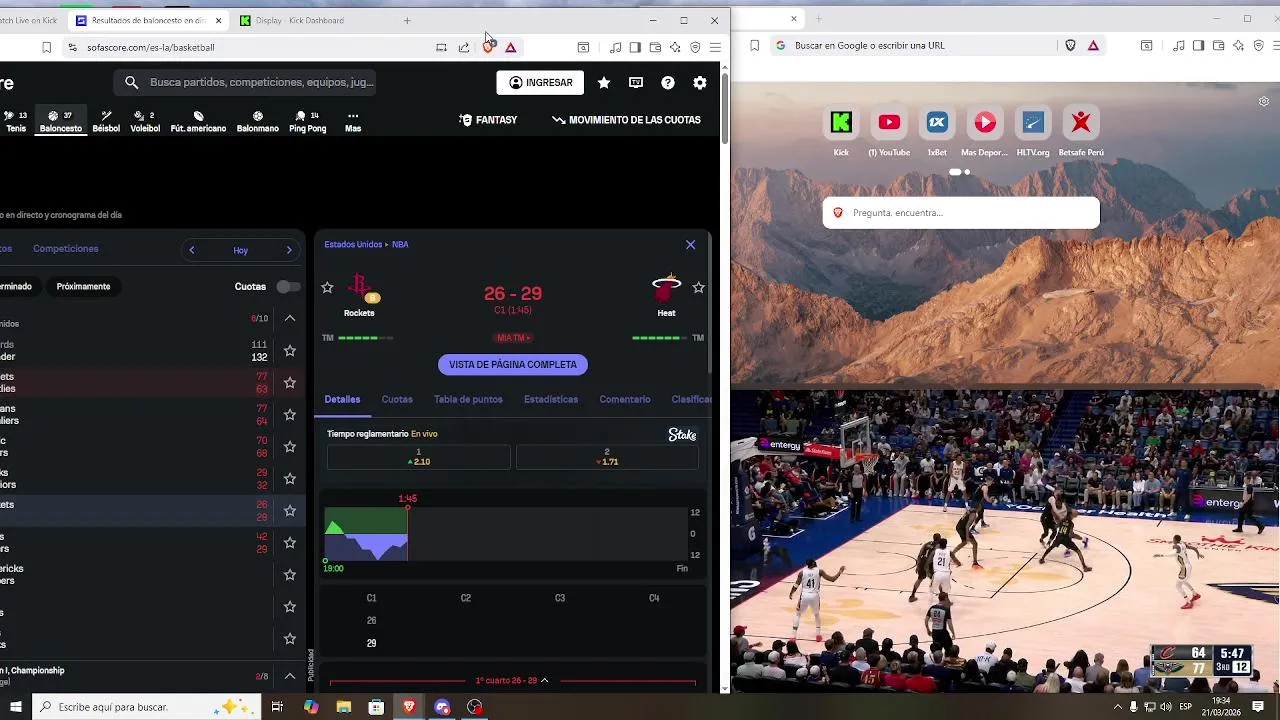
Task: Open the Mas sports dropdown
Action: click(353, 121)
